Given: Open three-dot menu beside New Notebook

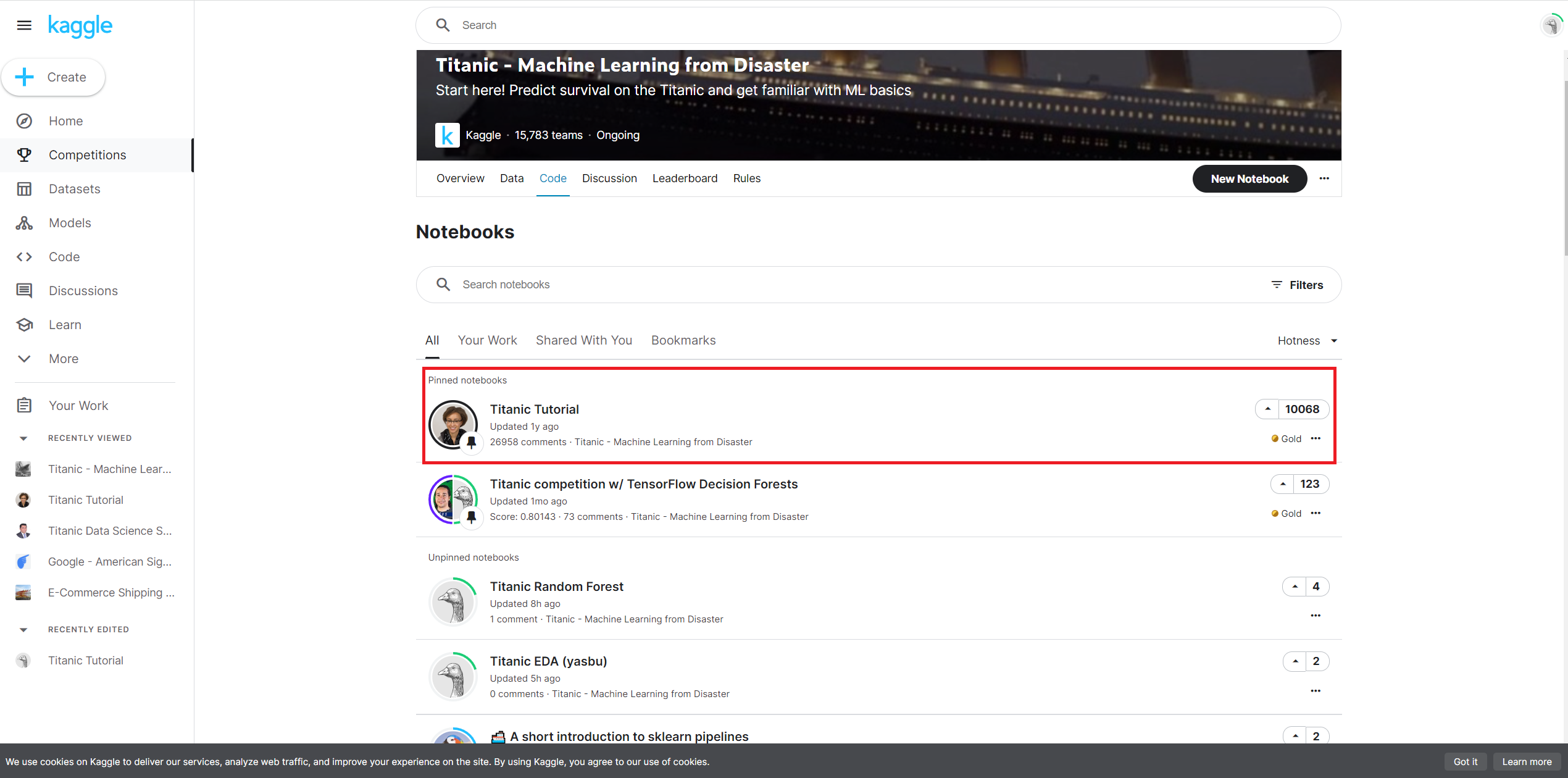Looking at the screenshot, I should pyautogui.click(x=1324, y=178).
